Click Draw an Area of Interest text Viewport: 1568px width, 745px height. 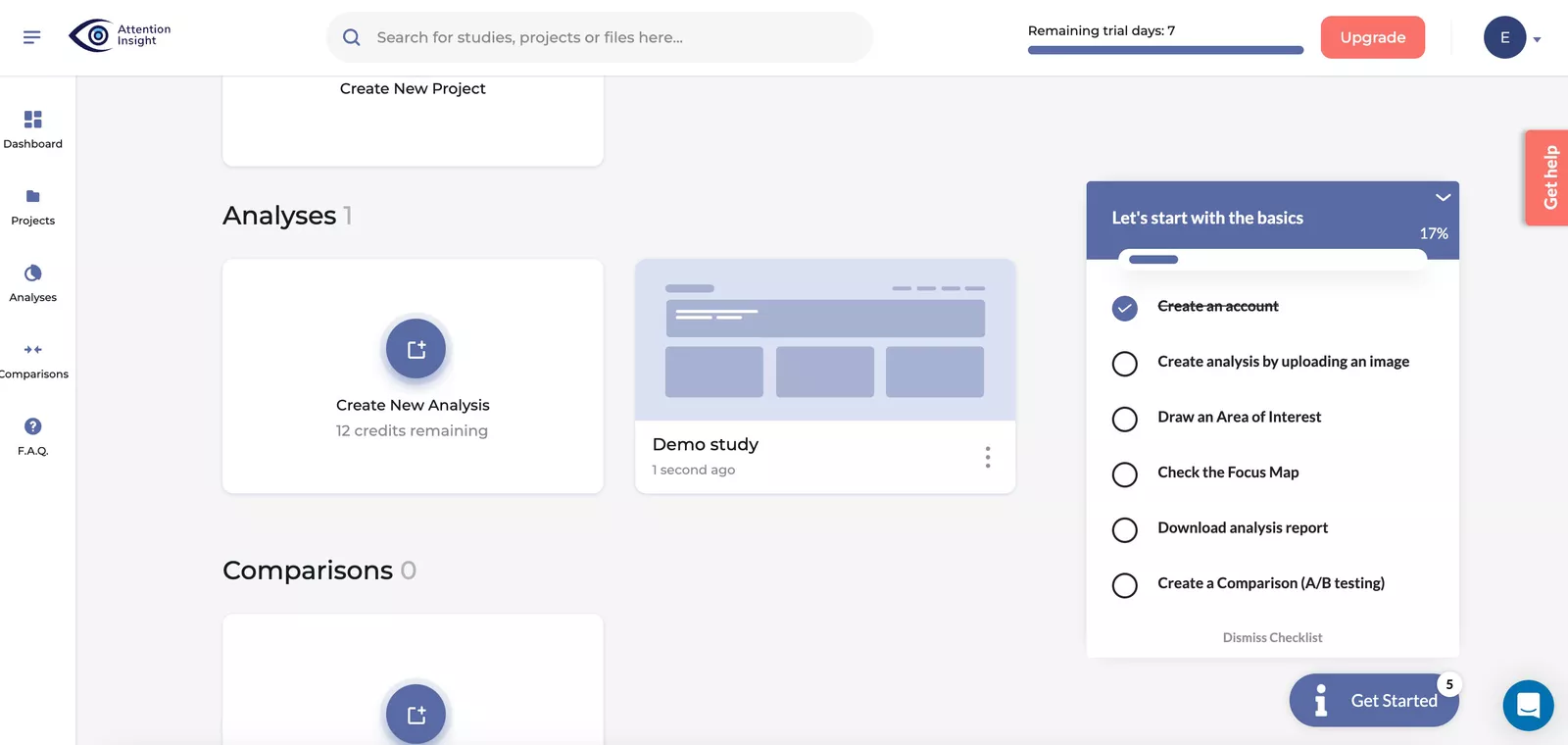pos(1239,417)
